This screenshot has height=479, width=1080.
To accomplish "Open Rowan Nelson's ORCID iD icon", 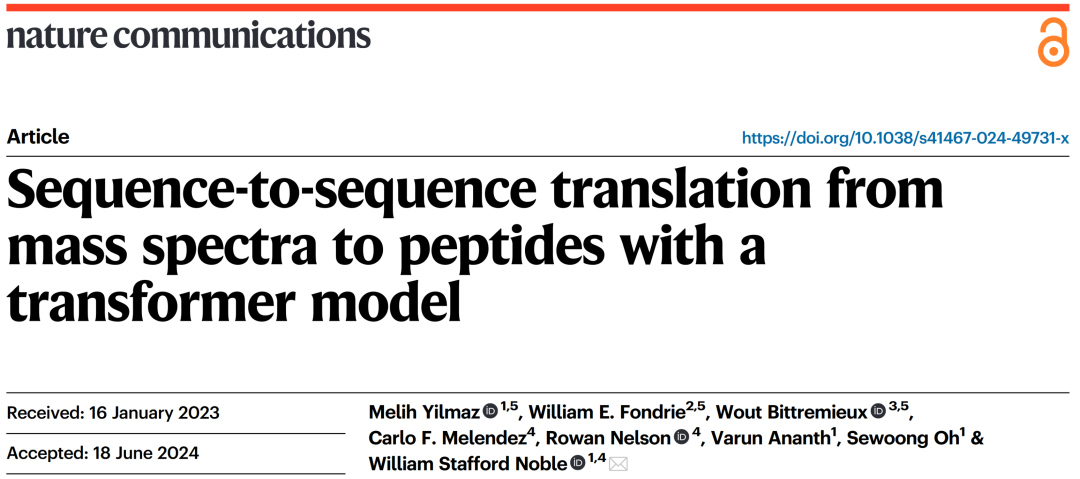I will click(681, 438).
